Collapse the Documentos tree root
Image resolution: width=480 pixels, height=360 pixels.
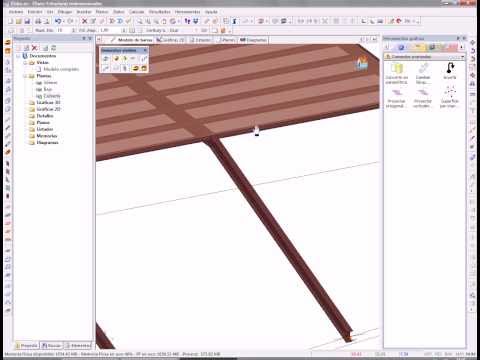point(18,56)
